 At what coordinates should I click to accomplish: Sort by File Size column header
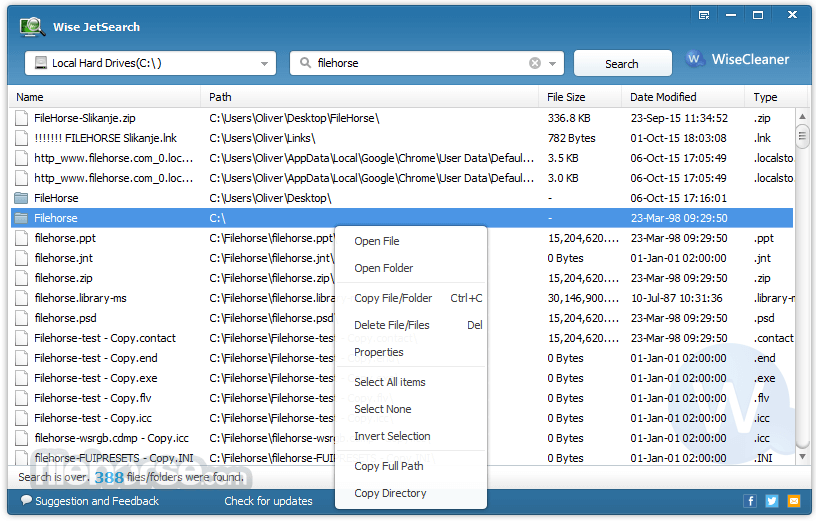pos(580,97)
